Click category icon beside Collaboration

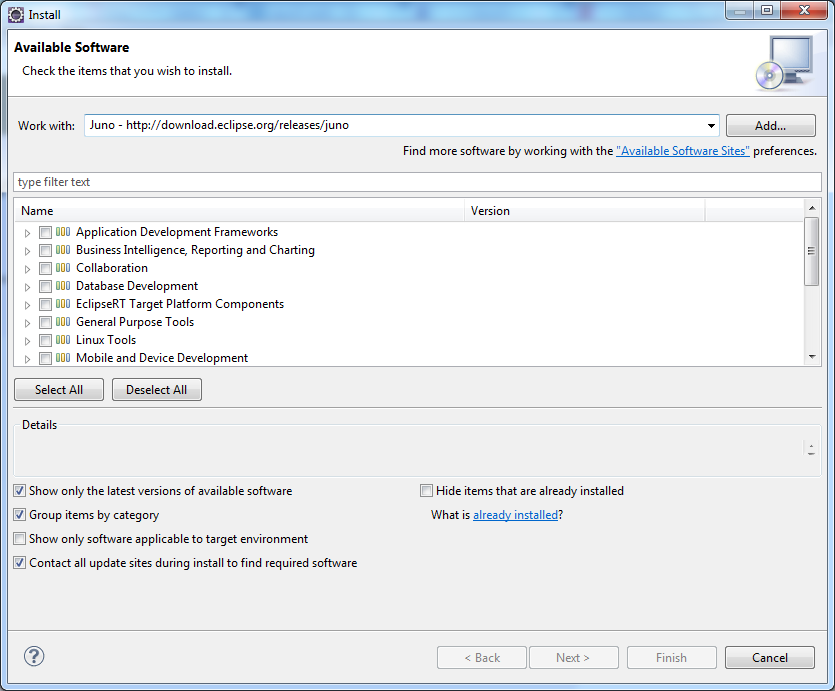coord(63,268)
